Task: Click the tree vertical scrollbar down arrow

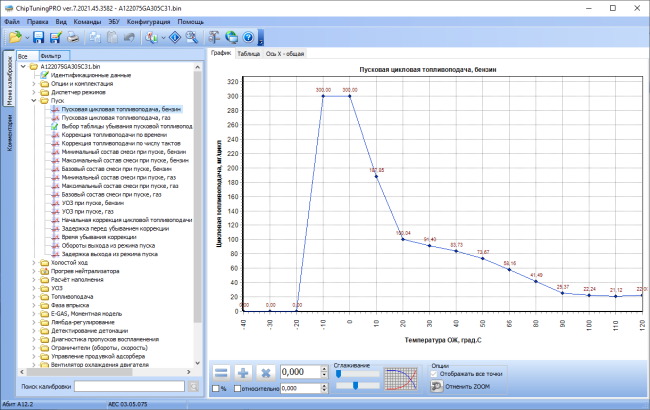Action: (x=197, y=363)
